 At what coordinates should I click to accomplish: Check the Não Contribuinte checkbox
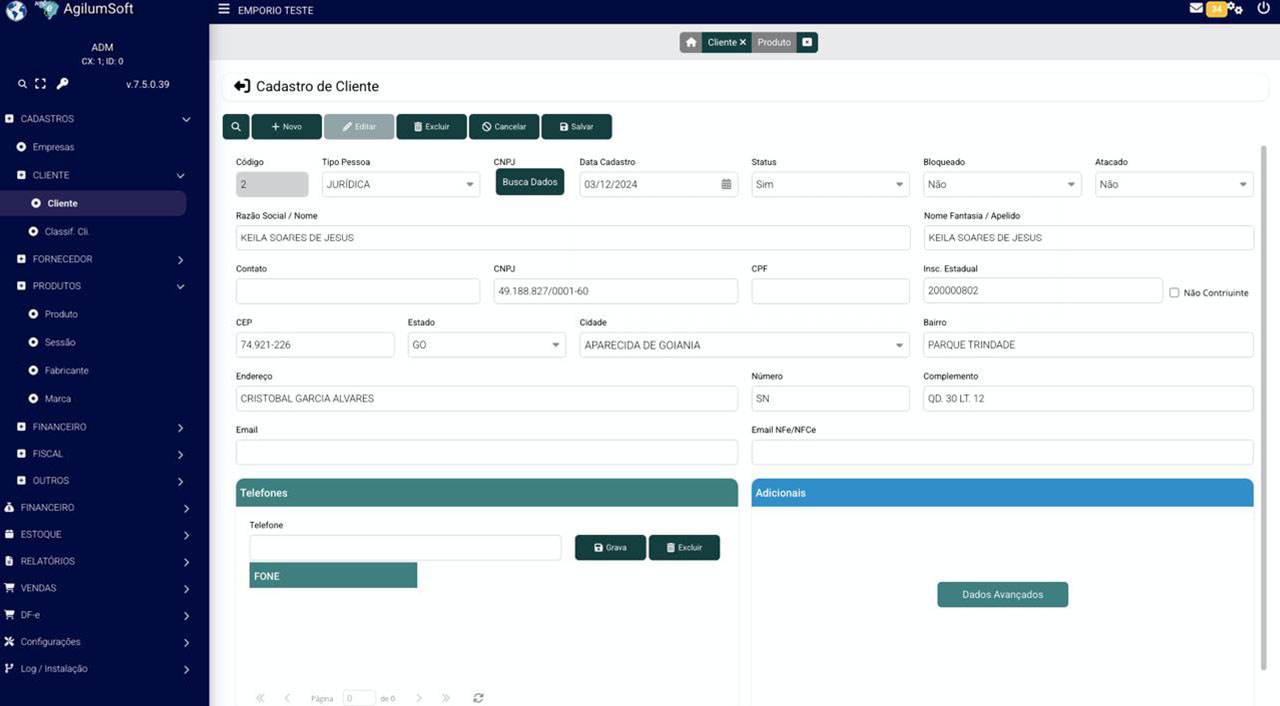[x=1174, y=292]
